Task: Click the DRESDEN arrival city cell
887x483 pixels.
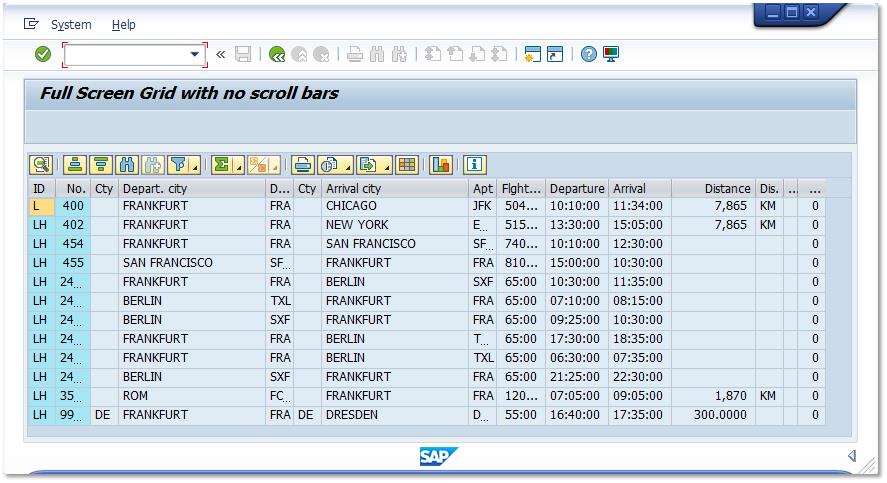Action: (x=395, y=415)
